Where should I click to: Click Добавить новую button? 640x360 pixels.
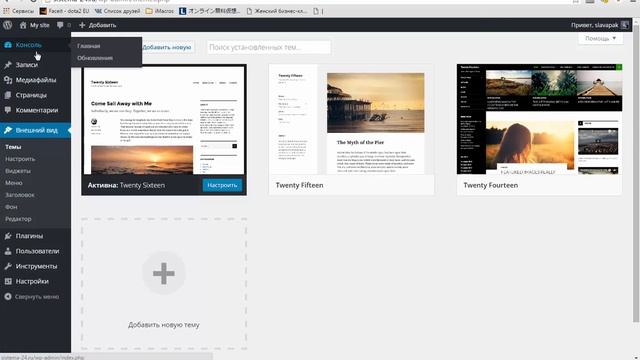pyautogui.click(x=167, y=47)
